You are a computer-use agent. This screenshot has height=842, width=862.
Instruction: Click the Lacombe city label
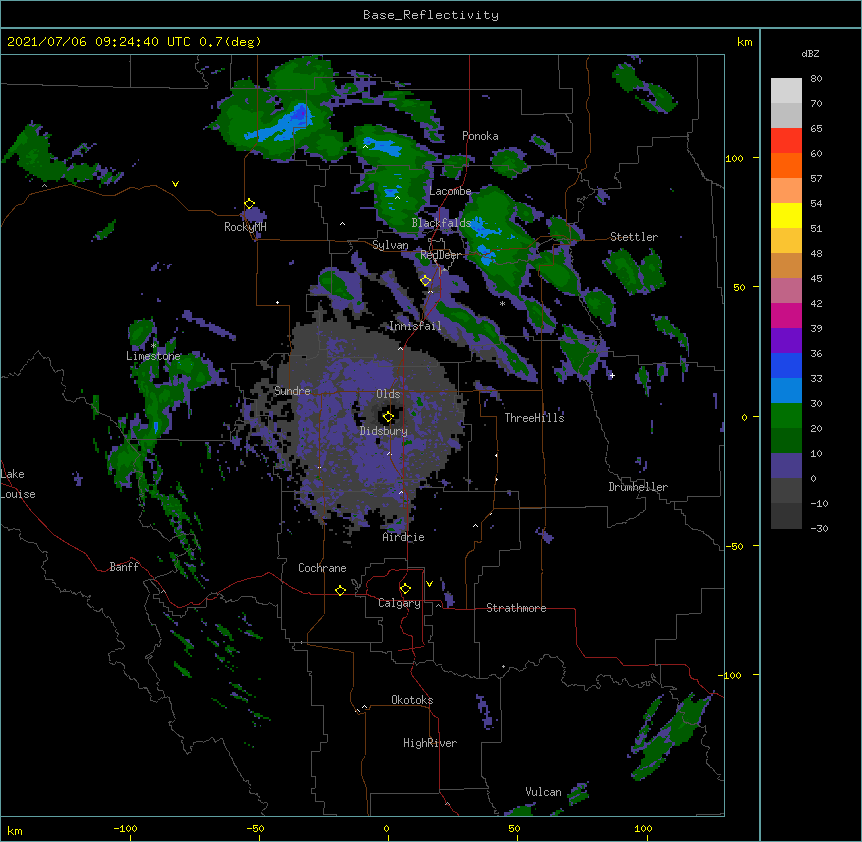point(450,191)
